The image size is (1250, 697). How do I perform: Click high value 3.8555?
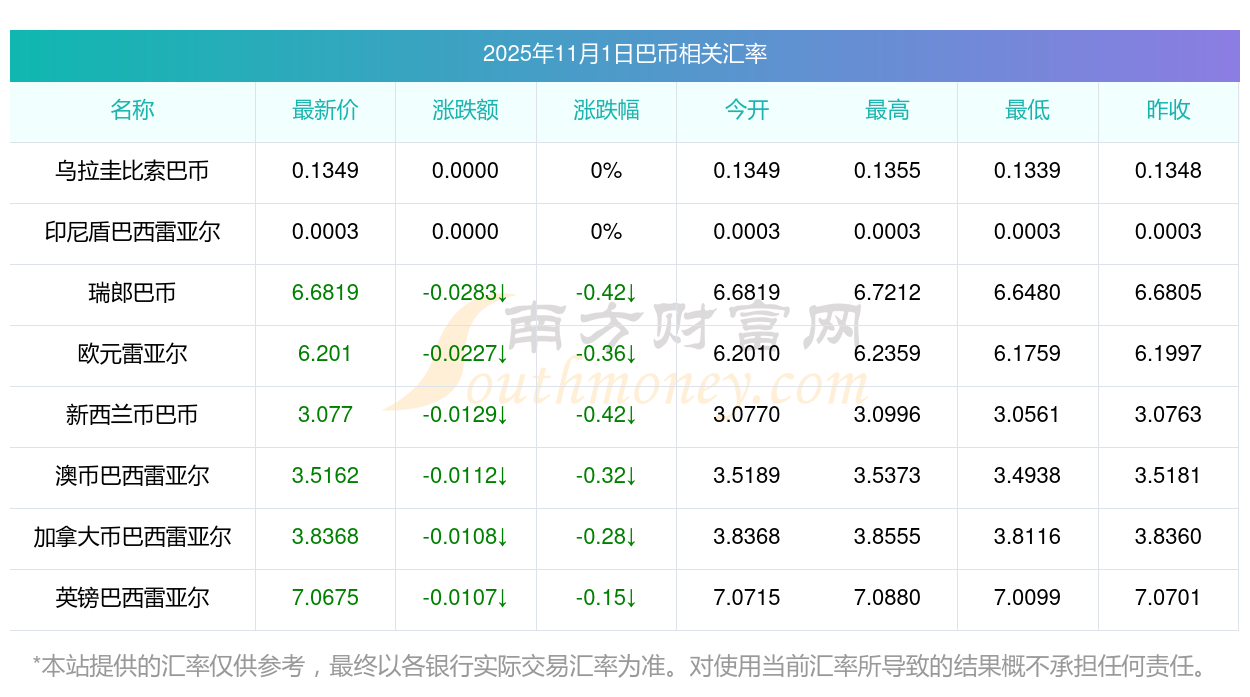click(x=887, y=537)
